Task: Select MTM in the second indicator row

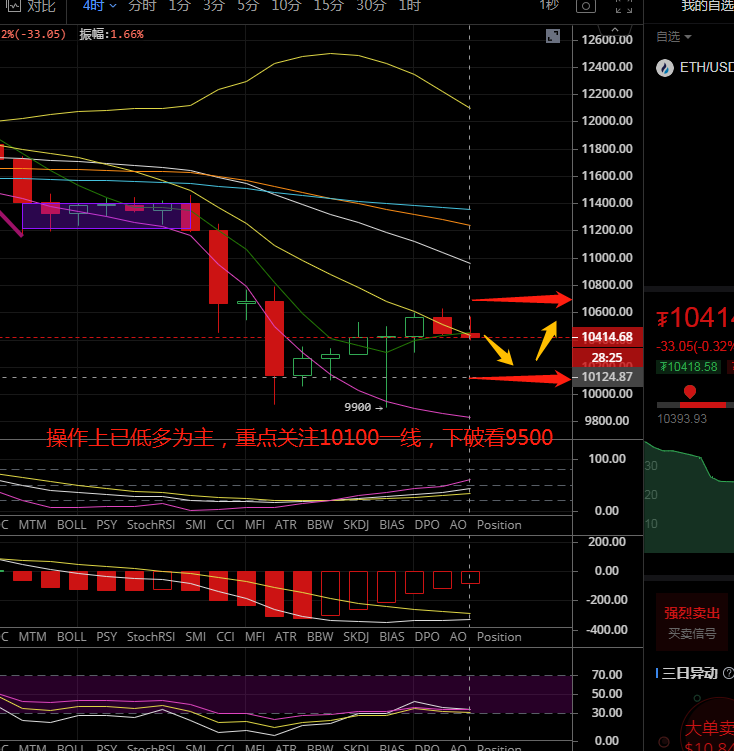Action: coord(33,637)
